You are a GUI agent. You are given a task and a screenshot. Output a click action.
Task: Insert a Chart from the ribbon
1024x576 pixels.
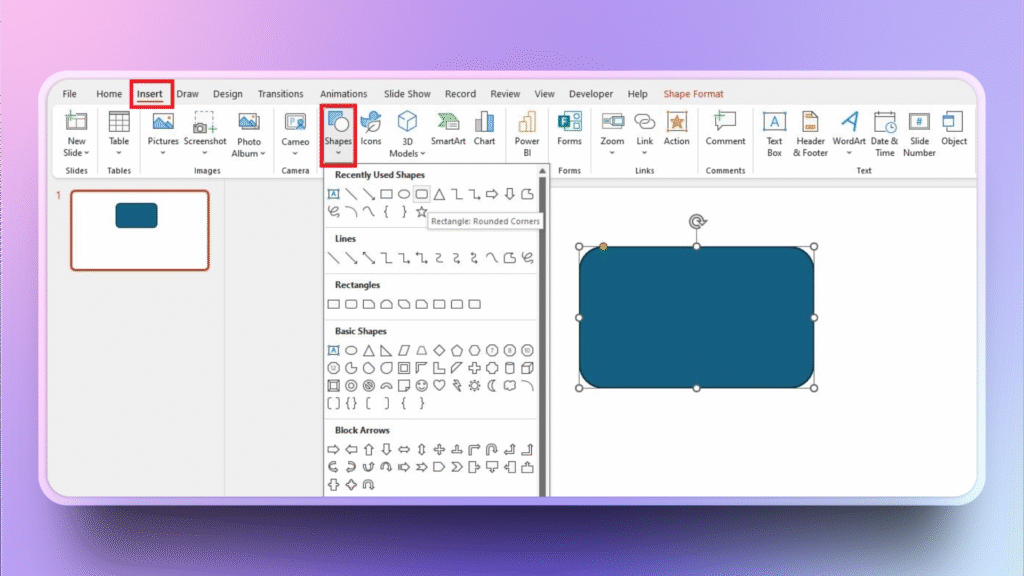[x=484, y=123]
